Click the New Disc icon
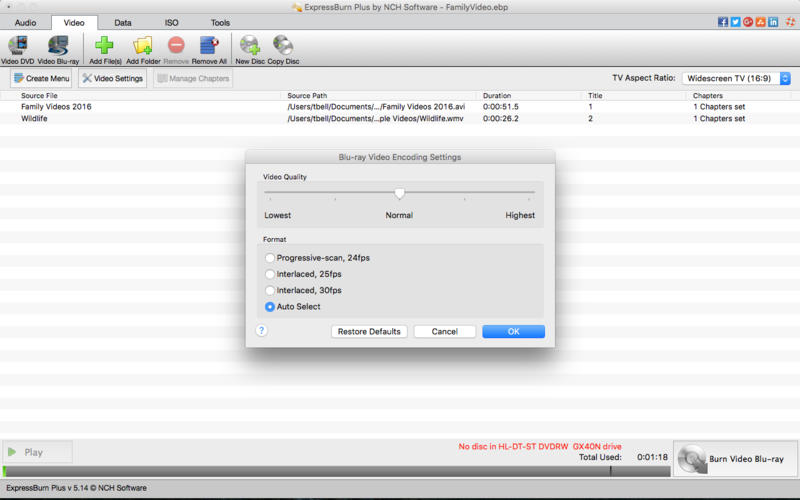This screenshot has height=500, width=800. [249, 45]
